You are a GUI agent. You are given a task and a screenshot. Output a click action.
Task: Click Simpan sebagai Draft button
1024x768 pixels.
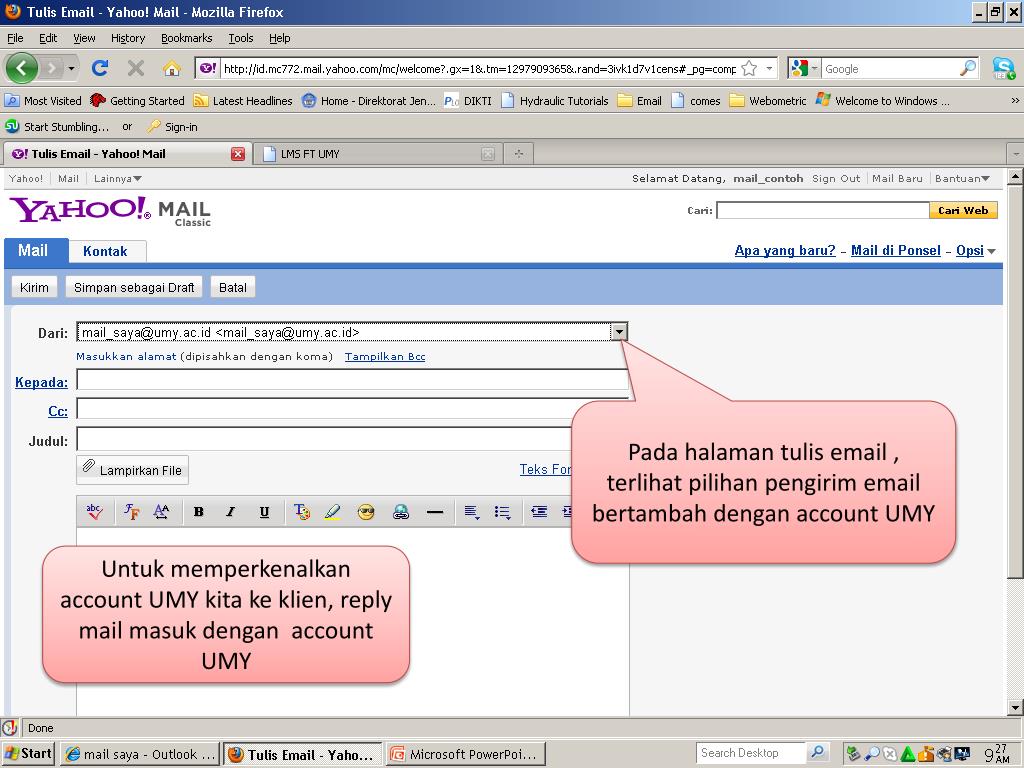coord(134,287)
